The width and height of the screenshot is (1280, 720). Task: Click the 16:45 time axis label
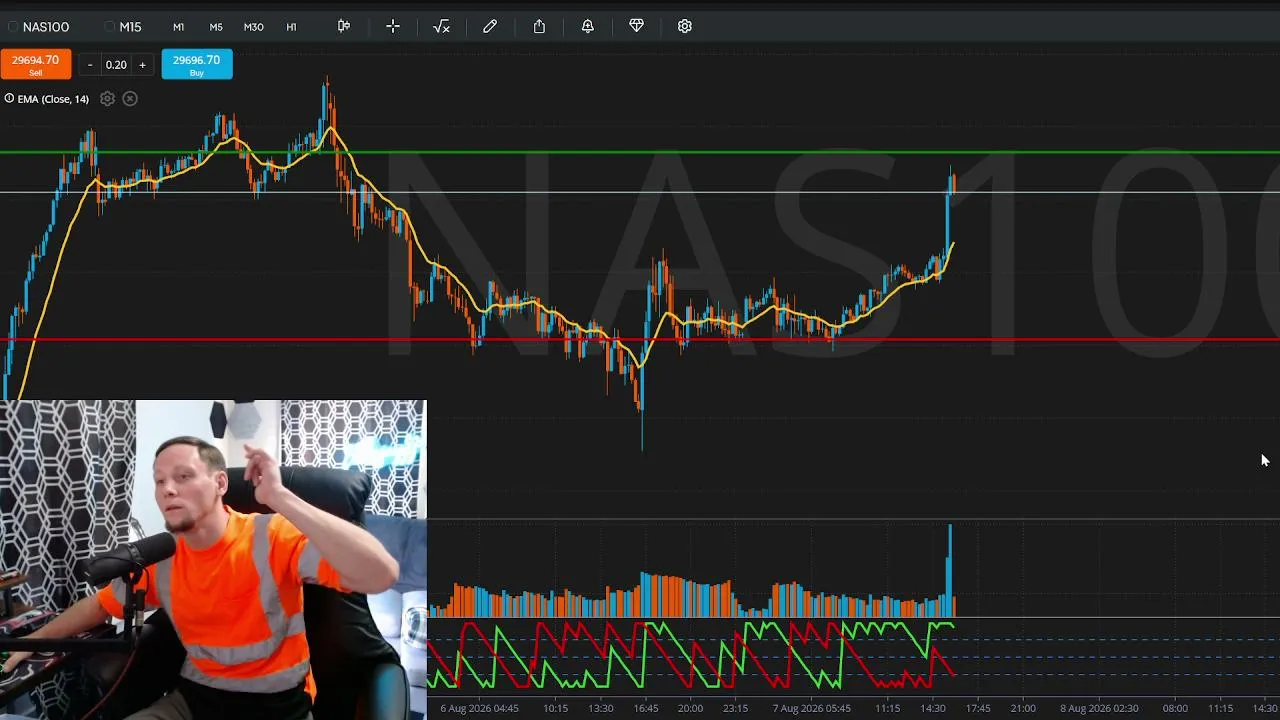pos(646,708)
